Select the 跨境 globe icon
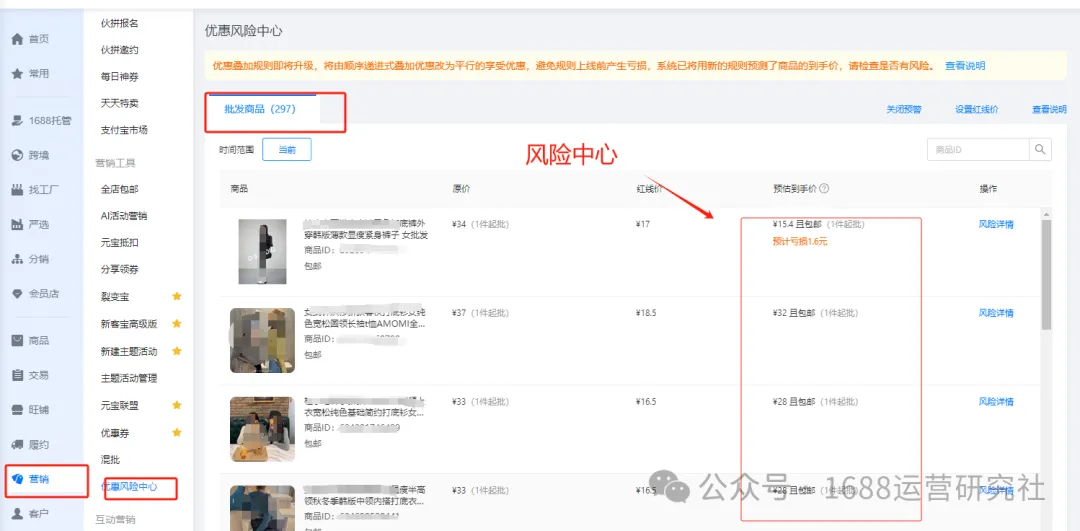 tap(17, 155)
